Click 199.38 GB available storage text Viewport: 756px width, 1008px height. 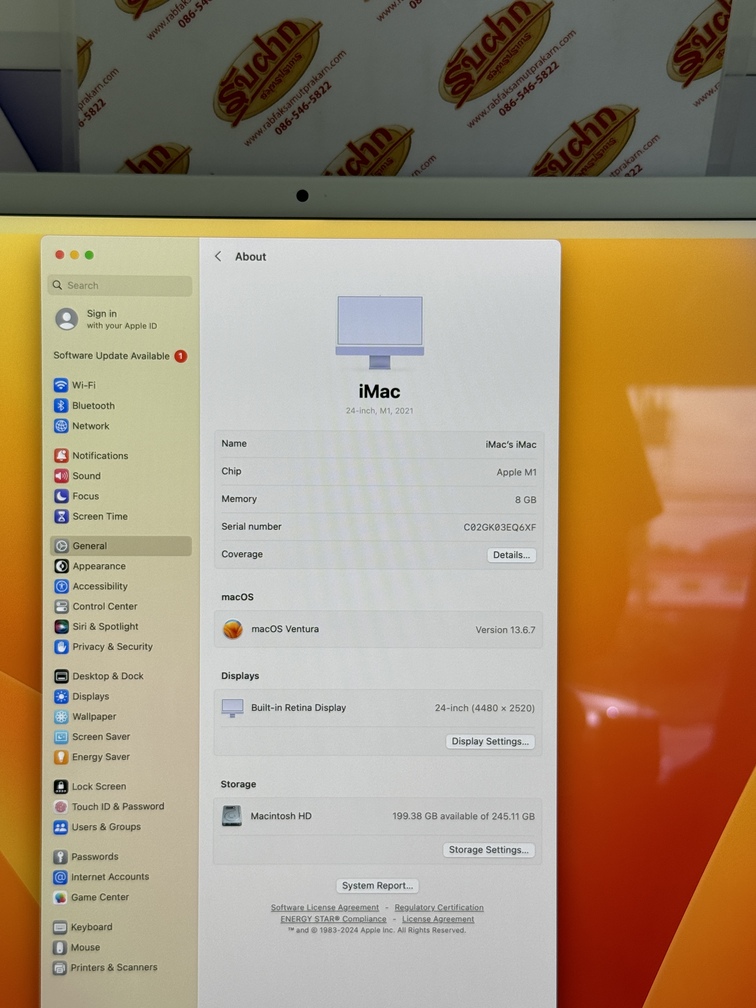pyautogui.click(x=464, y=816)
